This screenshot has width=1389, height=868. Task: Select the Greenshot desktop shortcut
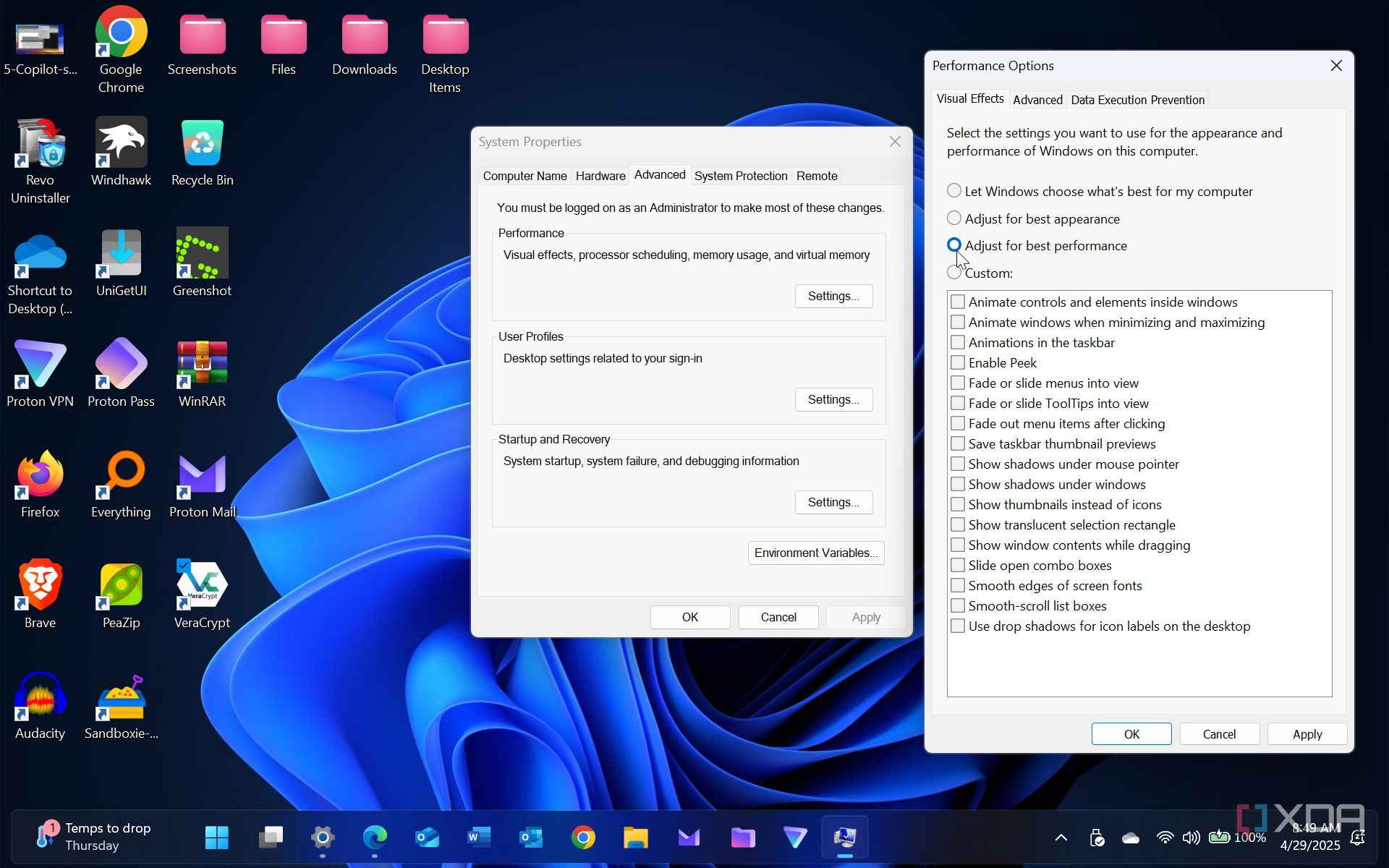point(203,263)
